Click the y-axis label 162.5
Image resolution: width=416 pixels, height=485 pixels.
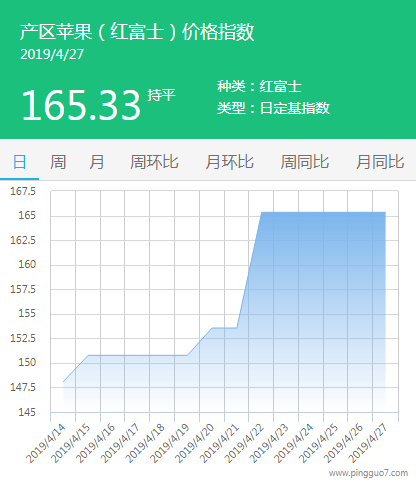coord(23,240)
